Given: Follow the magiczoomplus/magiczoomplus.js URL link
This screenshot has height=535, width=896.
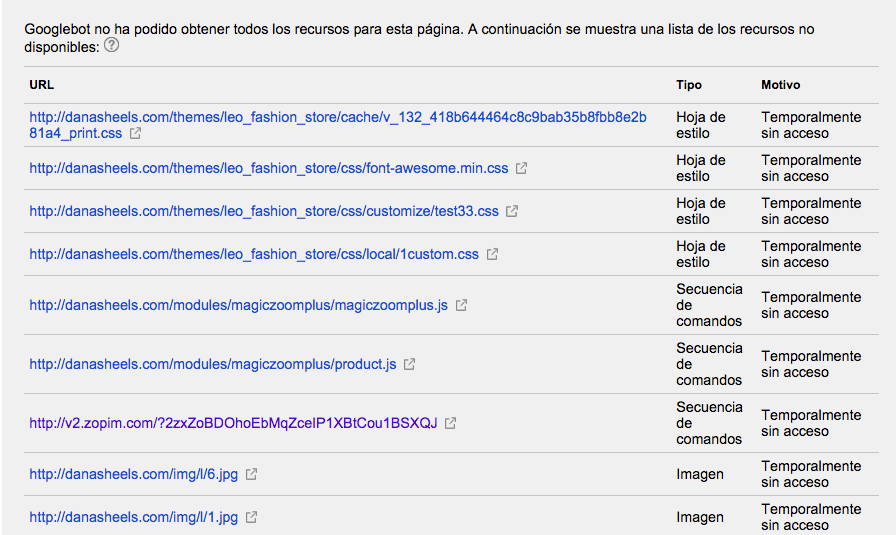Looking at the screenshot, I should (238, 305).
